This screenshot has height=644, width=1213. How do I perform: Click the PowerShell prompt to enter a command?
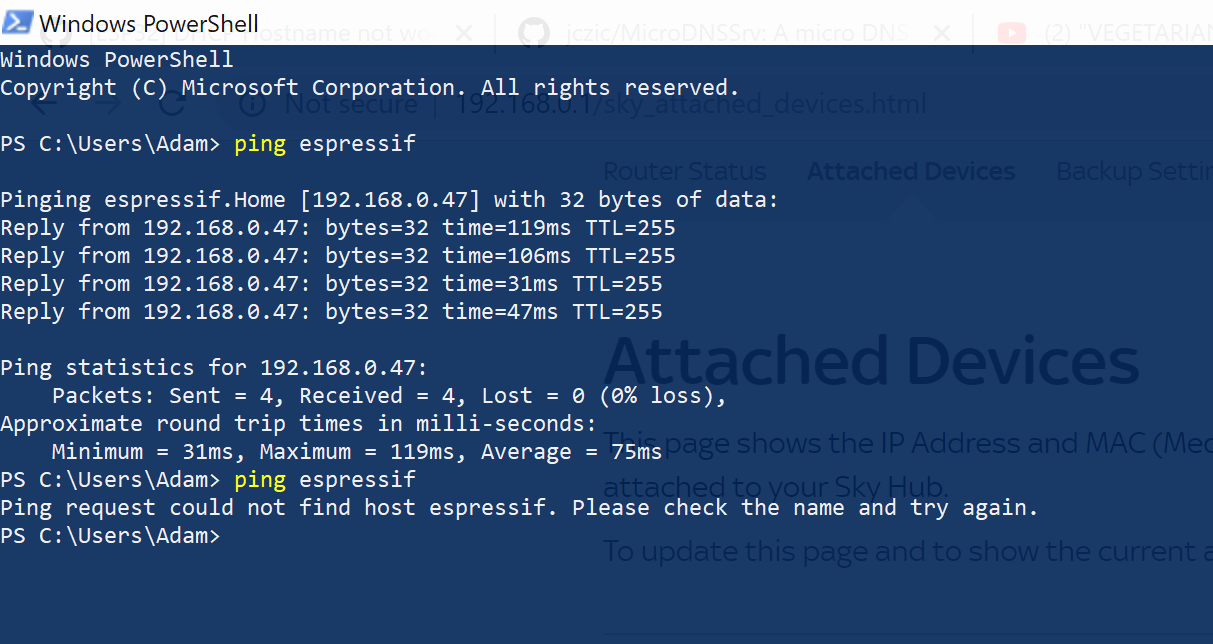click(x=240, y=535)
